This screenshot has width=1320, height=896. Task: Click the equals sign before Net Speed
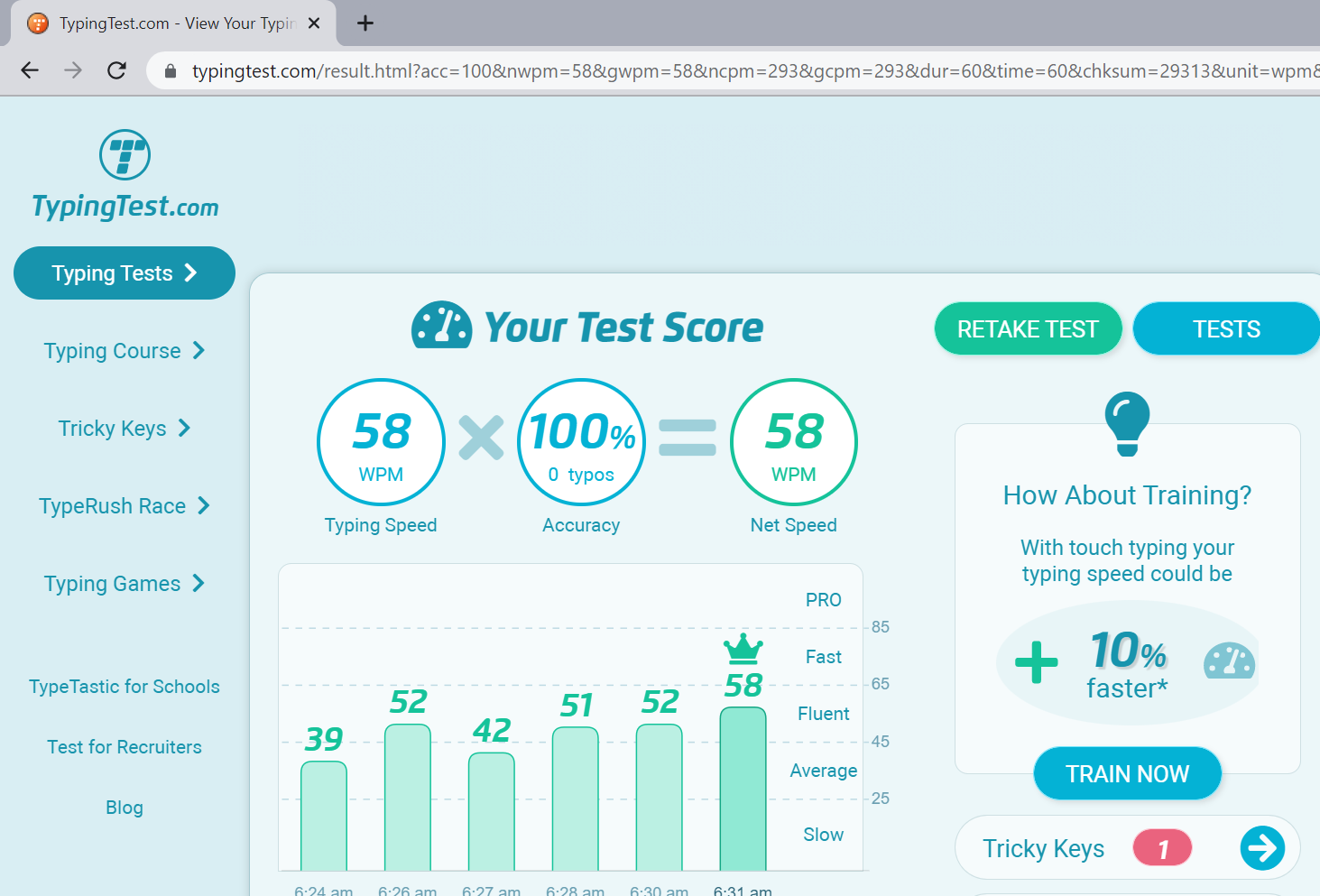(688, 438)
